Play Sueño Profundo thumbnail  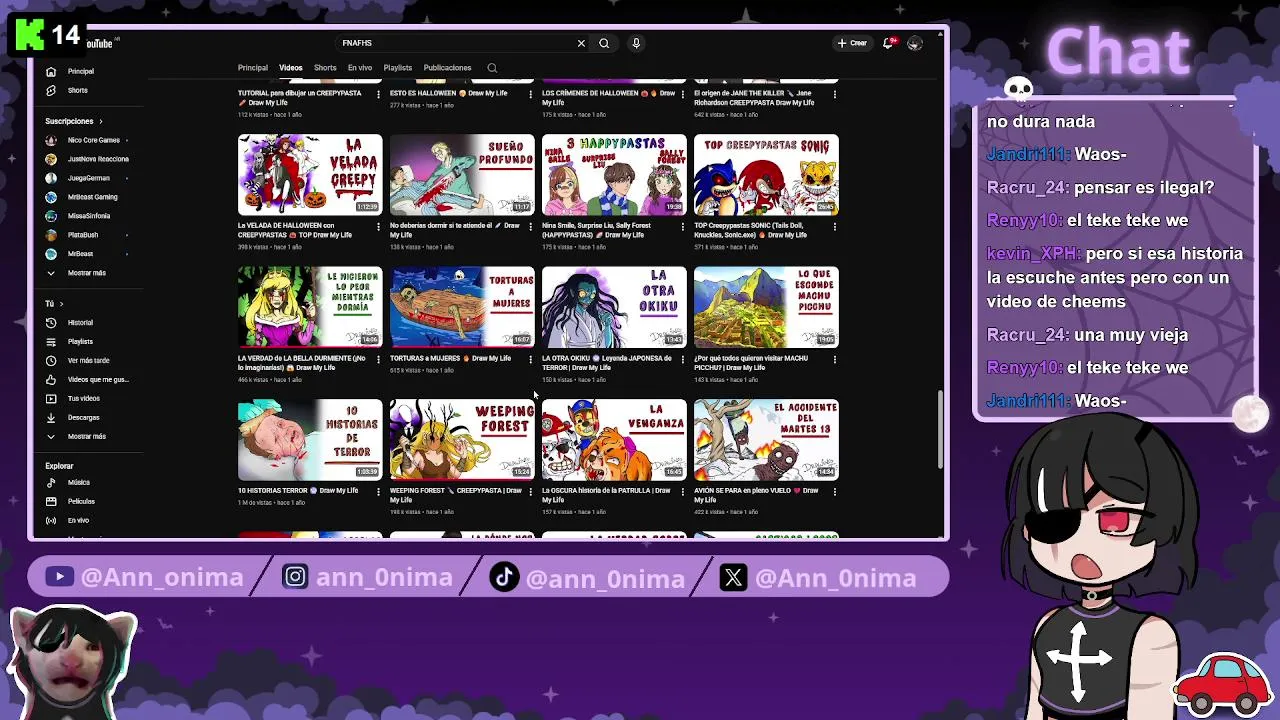(x=462, y=174)
